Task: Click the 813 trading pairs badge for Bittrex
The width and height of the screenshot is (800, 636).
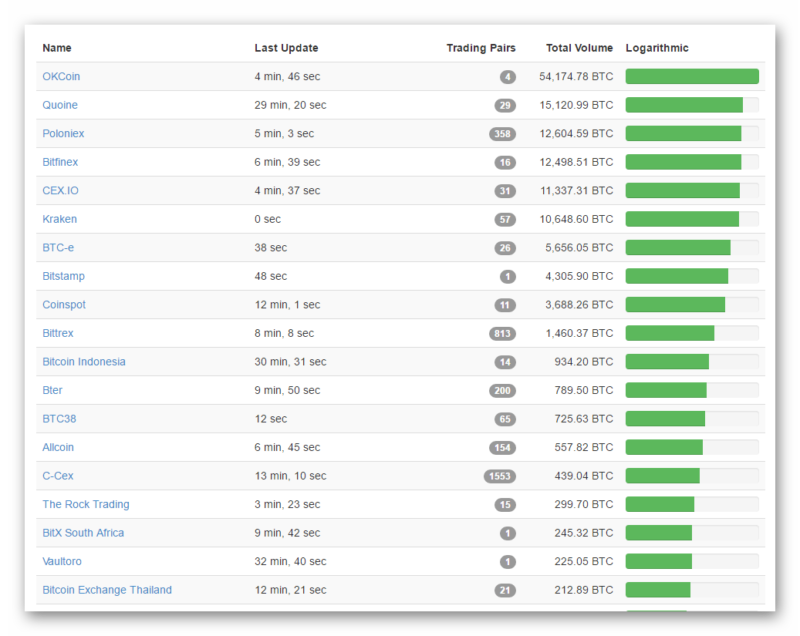Action: pos(502,334)
